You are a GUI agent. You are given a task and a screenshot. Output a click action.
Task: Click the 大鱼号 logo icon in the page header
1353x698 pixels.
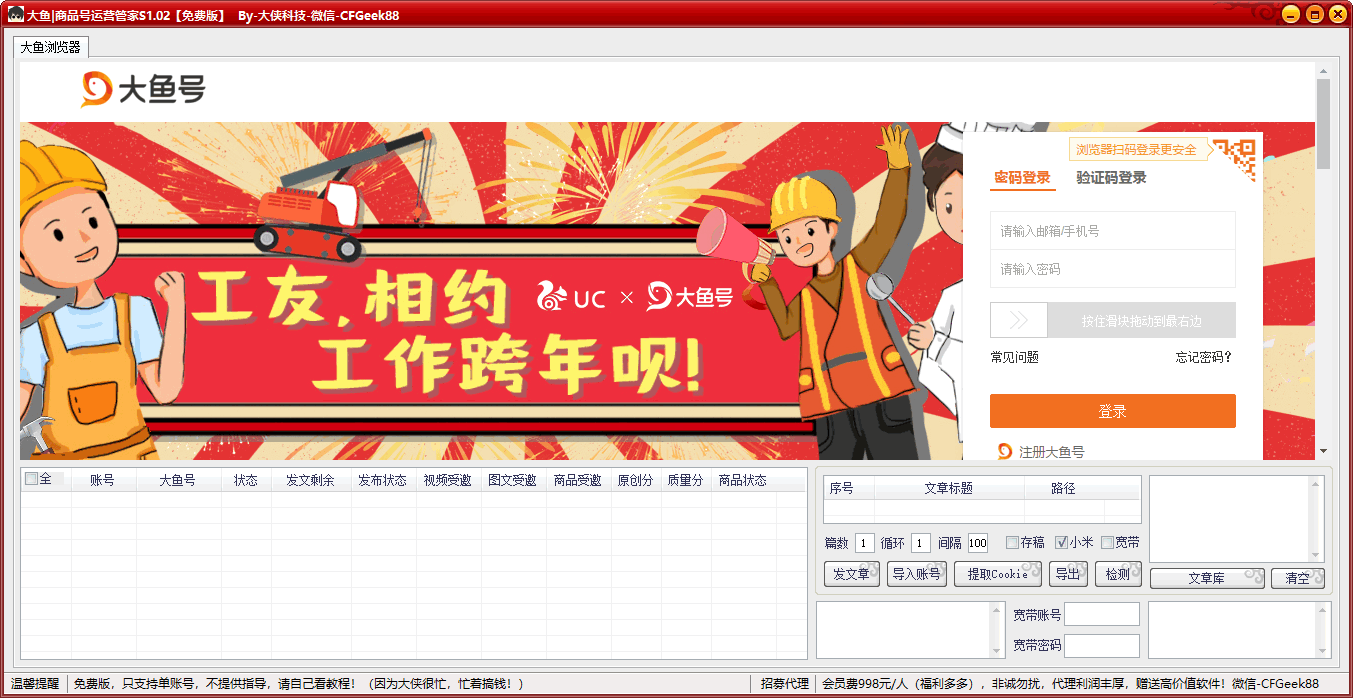point(143,90)
